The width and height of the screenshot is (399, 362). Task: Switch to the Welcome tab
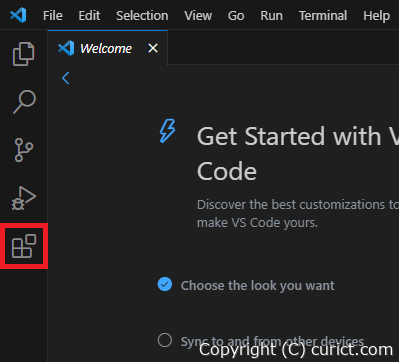107,48
